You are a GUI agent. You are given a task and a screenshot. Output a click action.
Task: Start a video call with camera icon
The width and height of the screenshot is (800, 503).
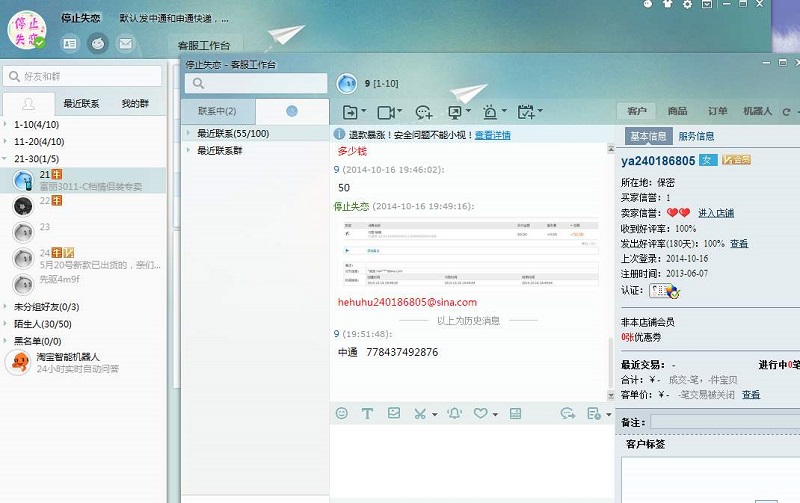pyautogui.click(x=386, y=112)
